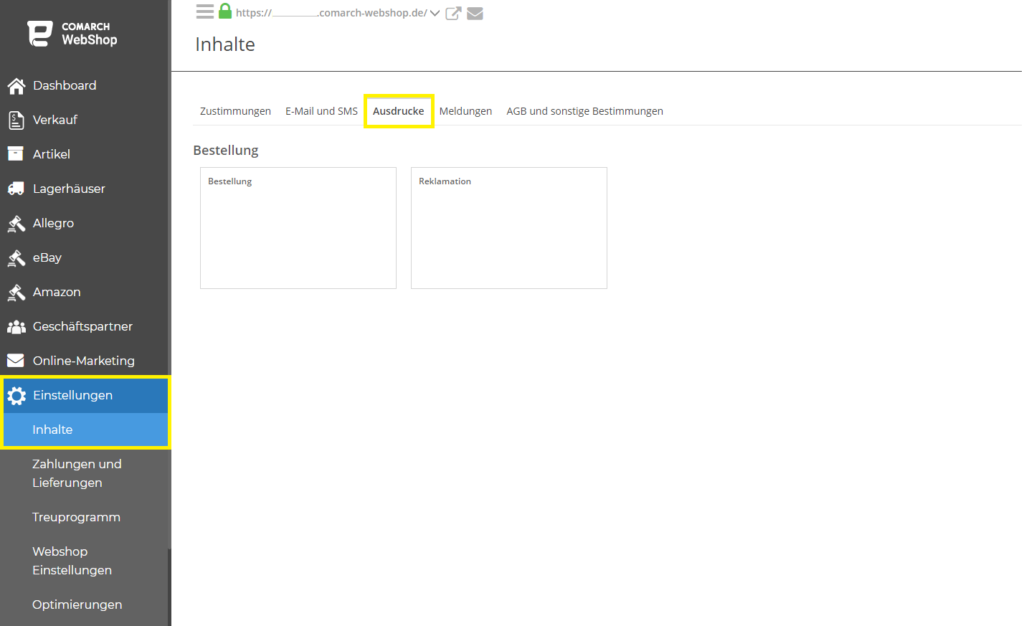Click the Geschäftspartner people icon

click(16, 326)
